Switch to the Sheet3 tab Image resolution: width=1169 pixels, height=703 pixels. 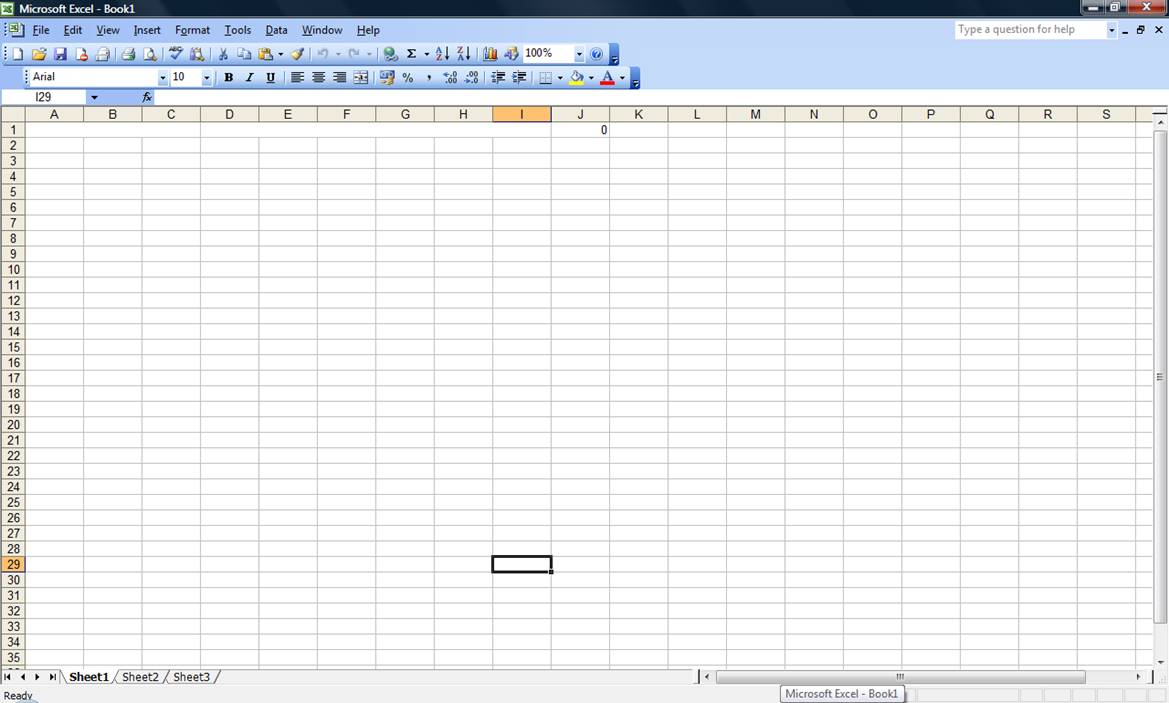pos(192,677)
